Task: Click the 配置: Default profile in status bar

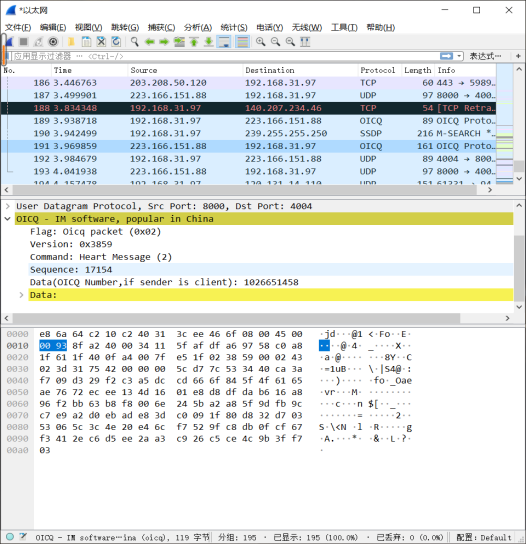Action: 484,537
